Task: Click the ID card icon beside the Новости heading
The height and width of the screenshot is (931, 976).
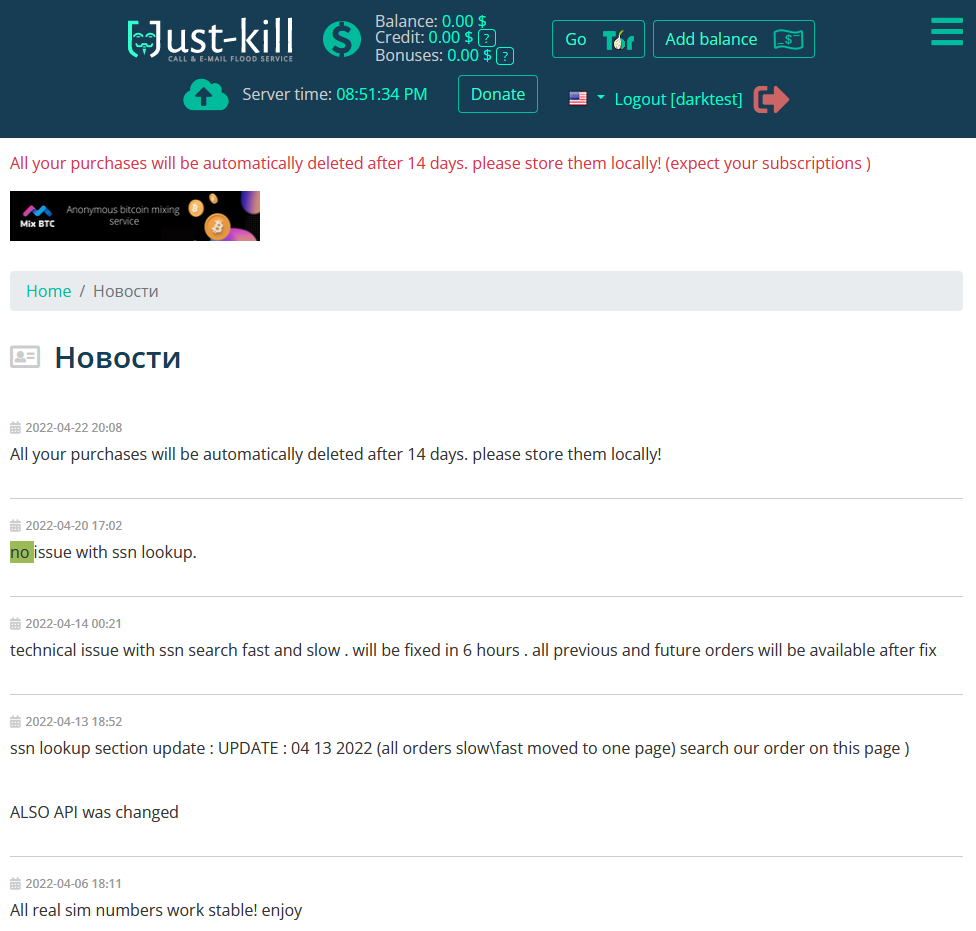Action: tap(24, 356)
